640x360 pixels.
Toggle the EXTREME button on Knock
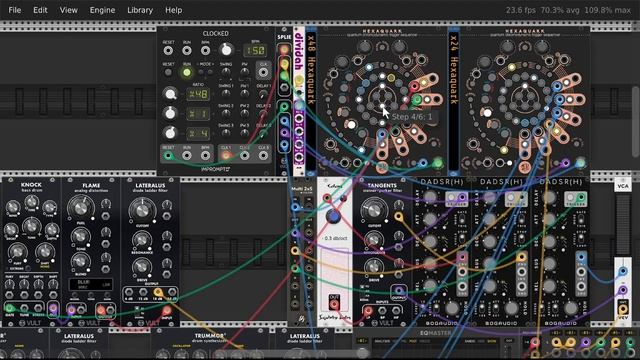click(28, 269)
